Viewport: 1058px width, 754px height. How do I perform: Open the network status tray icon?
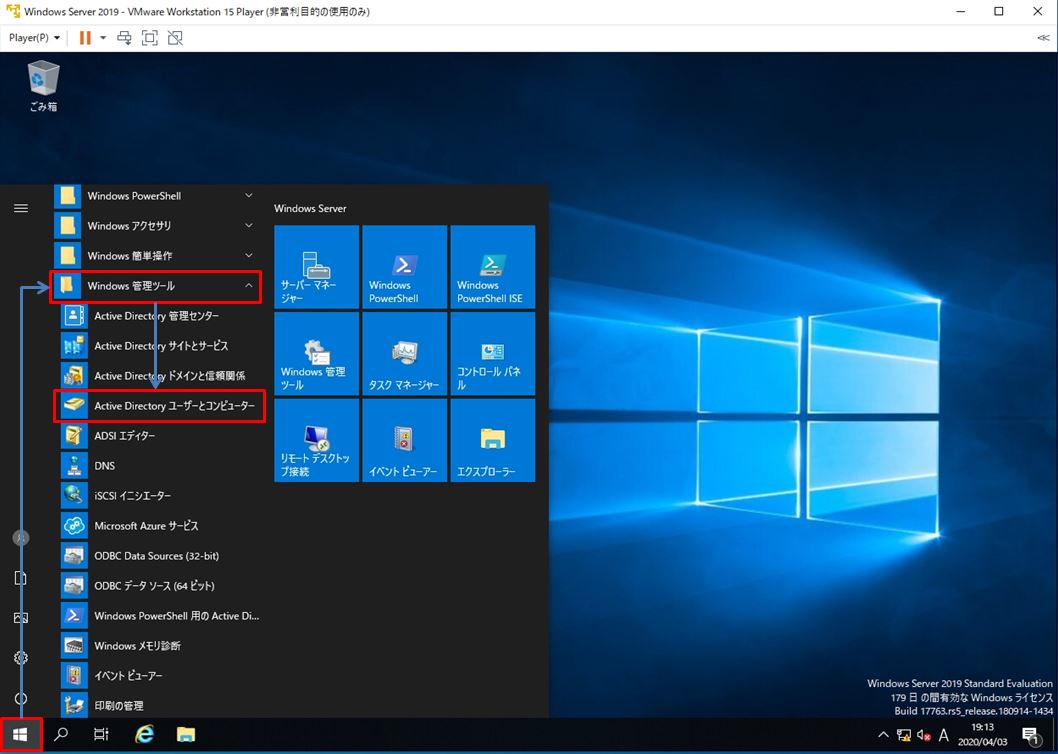(x=903, y=735)
